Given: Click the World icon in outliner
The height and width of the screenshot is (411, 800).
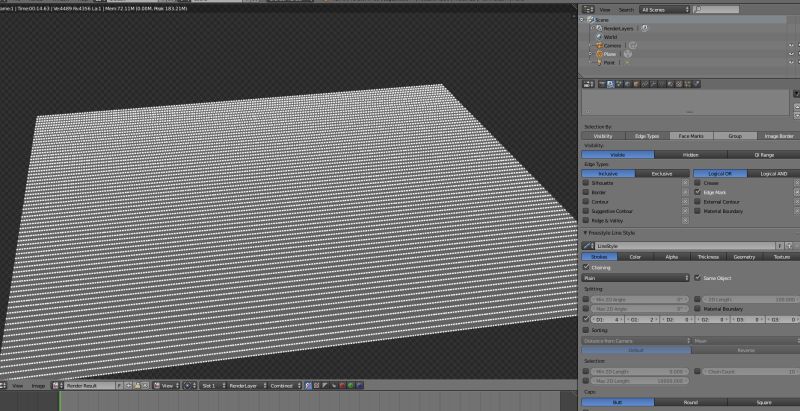Looking at the screenshot, I should click(x=599, y=37).
